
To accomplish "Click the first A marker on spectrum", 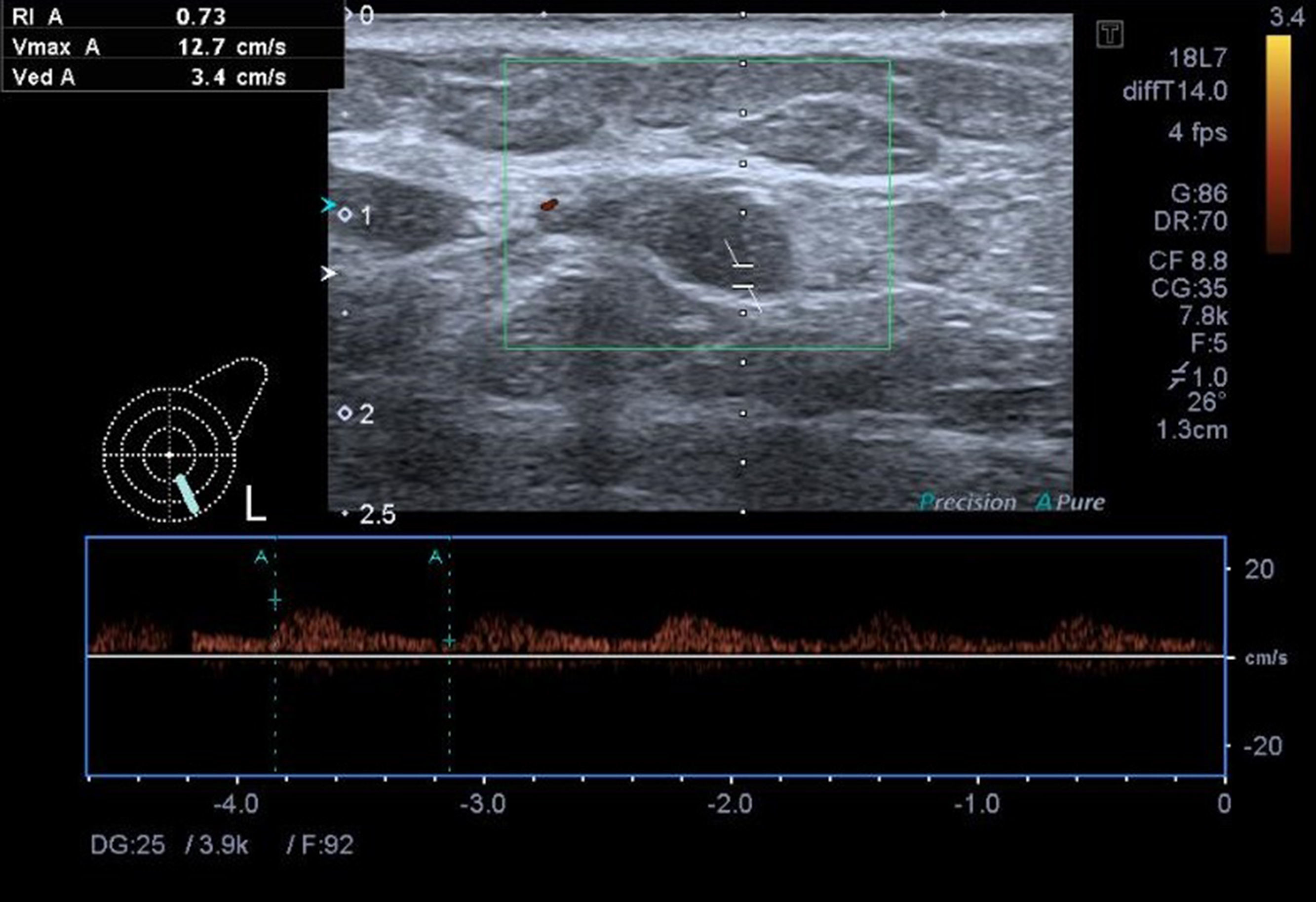I will click(x=261, y=558).
